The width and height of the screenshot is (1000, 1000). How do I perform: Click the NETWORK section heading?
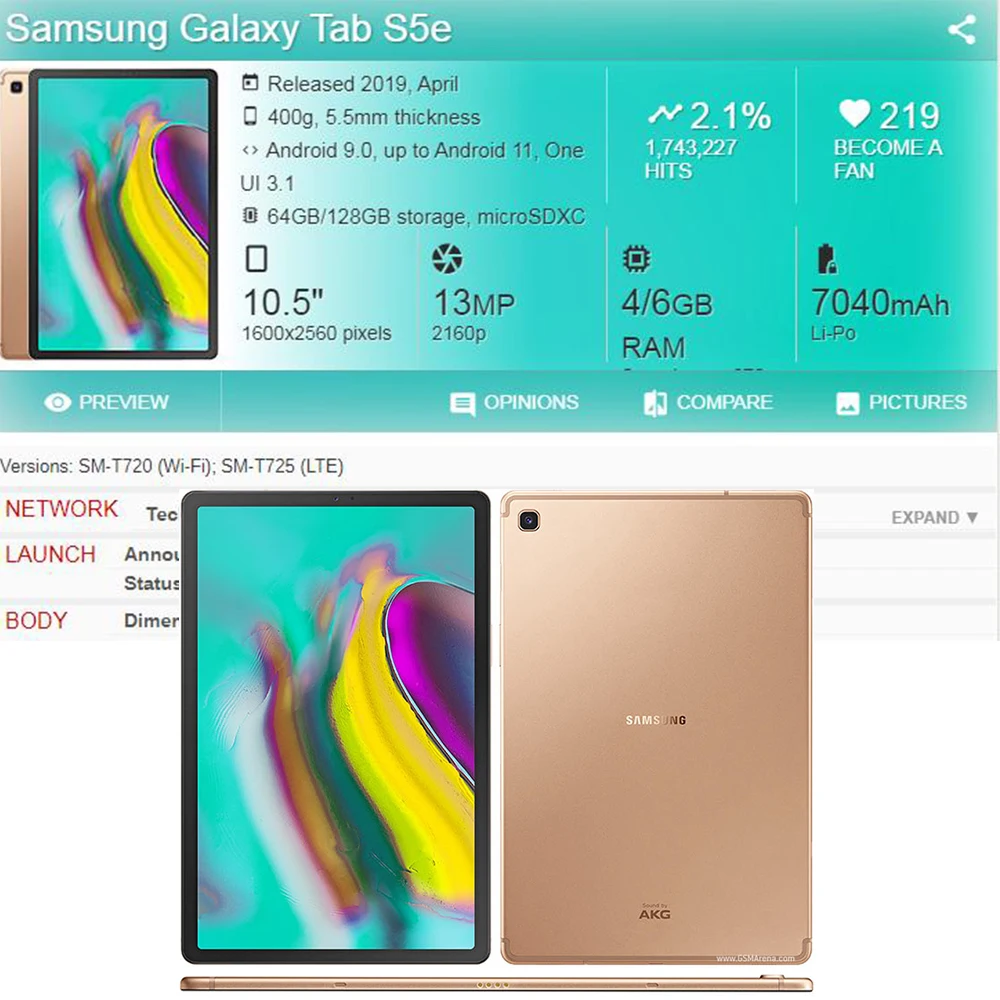(x=61, y=509)
